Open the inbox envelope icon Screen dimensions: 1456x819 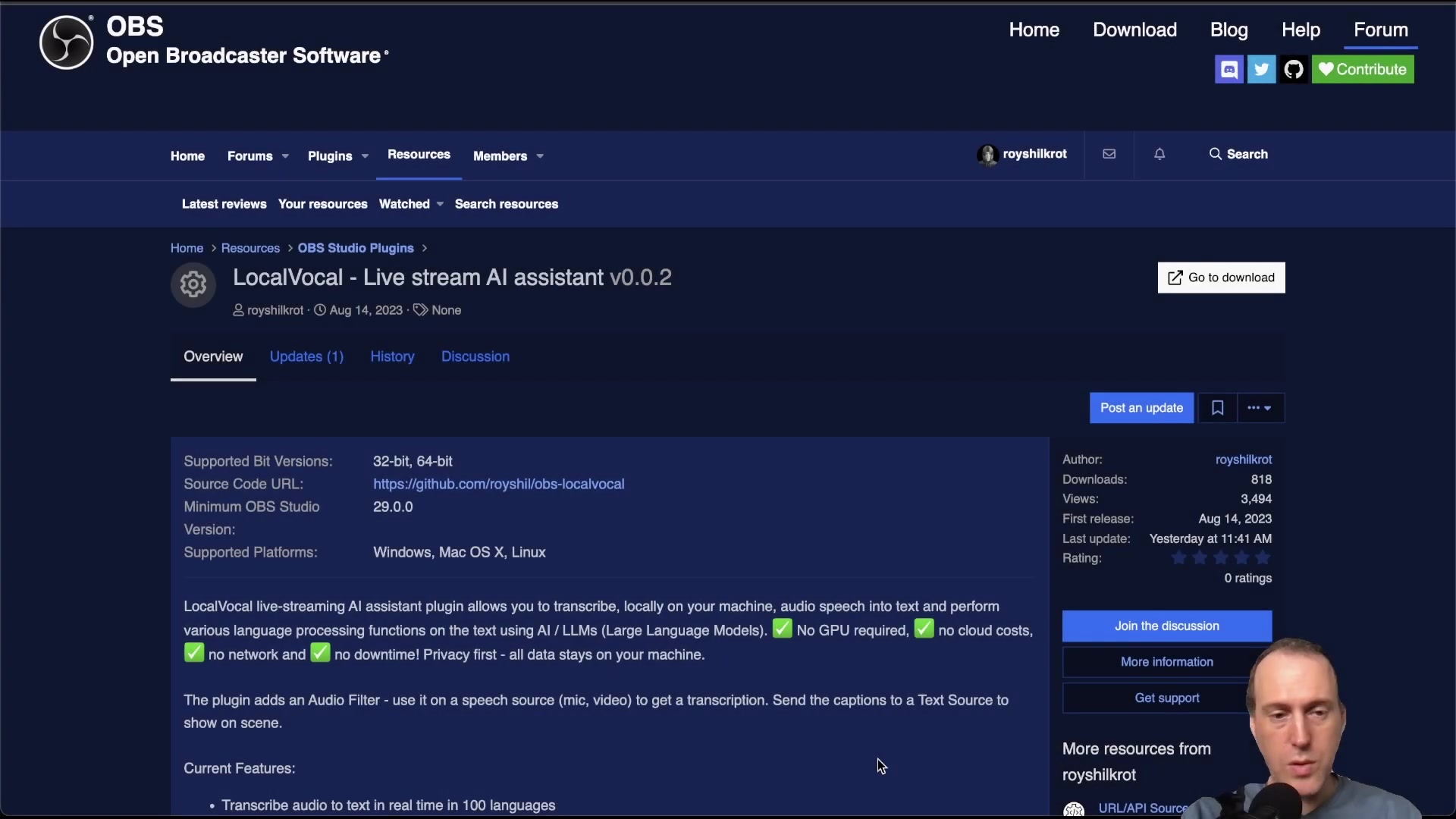(x=1109, y=154)
